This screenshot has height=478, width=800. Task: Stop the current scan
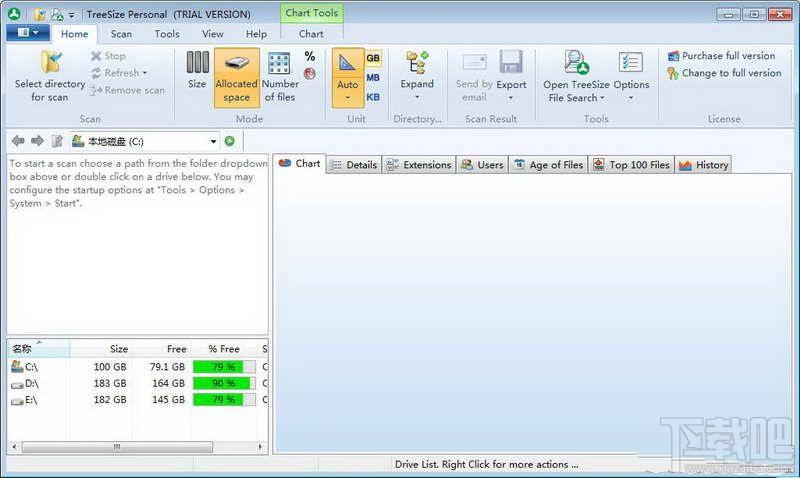click(108, 56)
